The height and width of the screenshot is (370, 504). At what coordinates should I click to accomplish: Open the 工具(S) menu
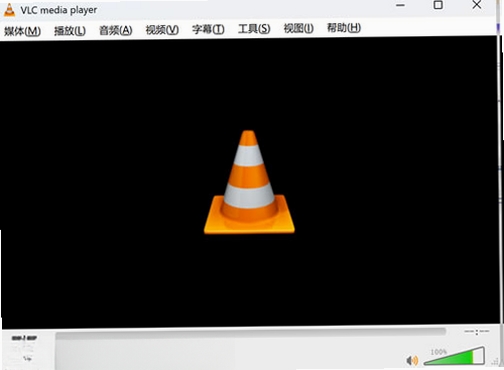click(254, 29)
